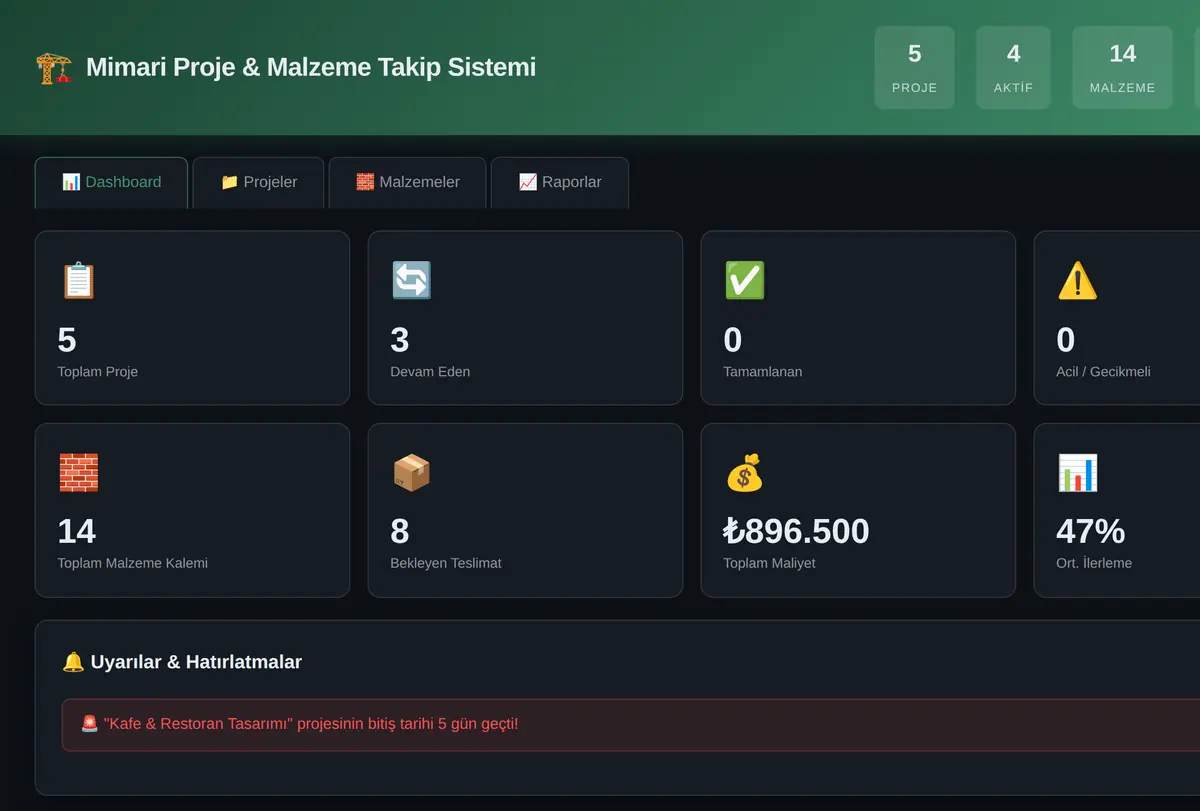1200x811 pixels.
Task: Click the Toplam Maliyet label
Action: pos(769,563)
